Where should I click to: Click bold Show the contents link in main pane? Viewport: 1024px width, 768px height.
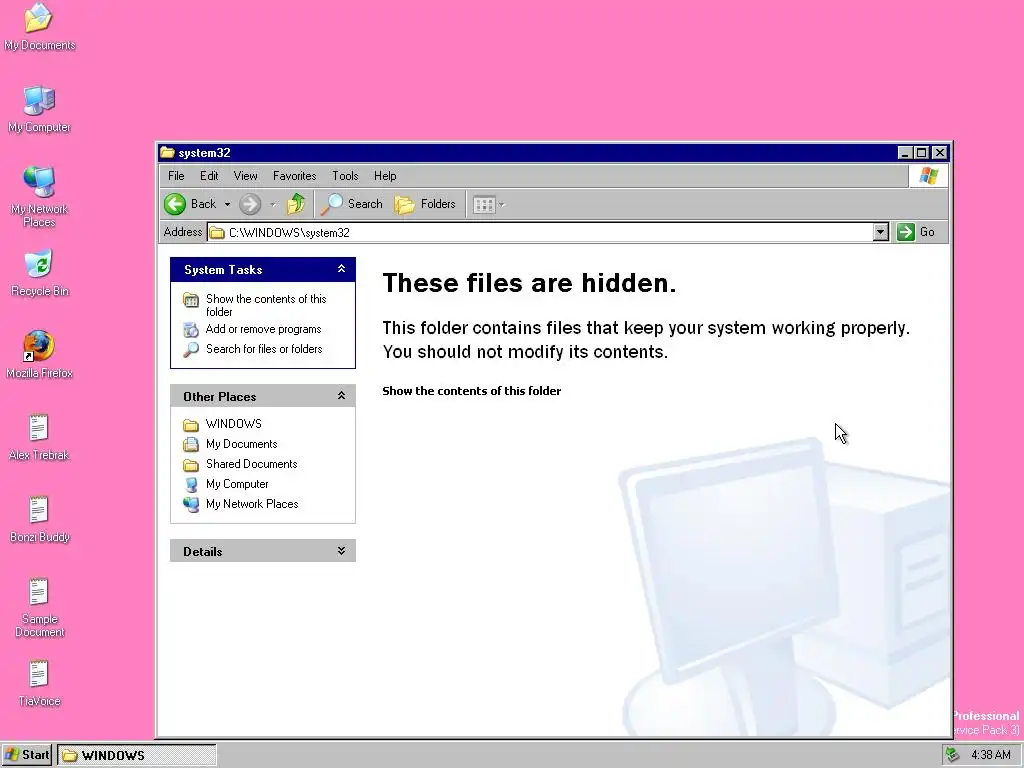pos(472,391)
